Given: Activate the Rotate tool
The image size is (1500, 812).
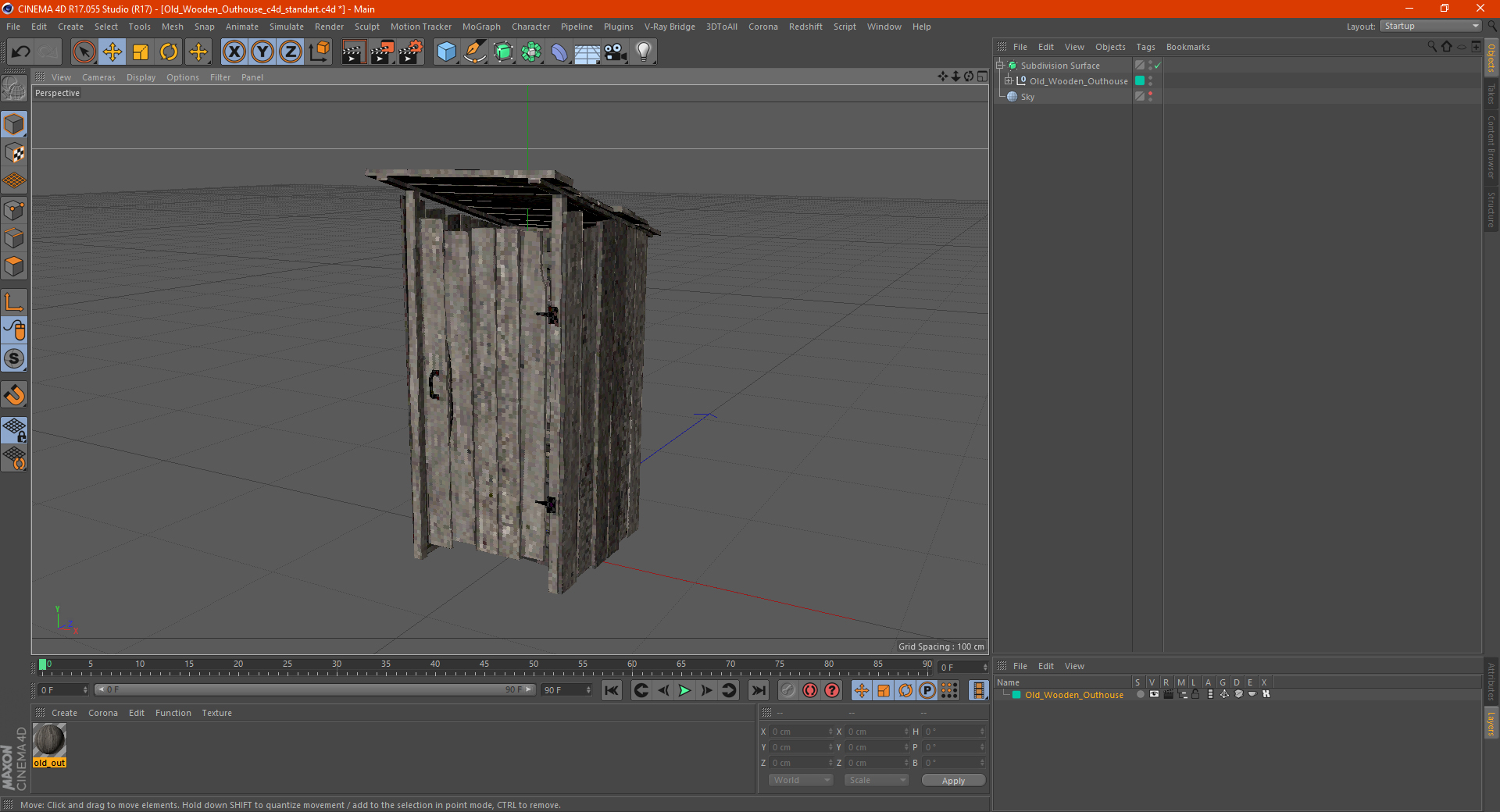Looking at the screenshot, I should tap(169, 52).
